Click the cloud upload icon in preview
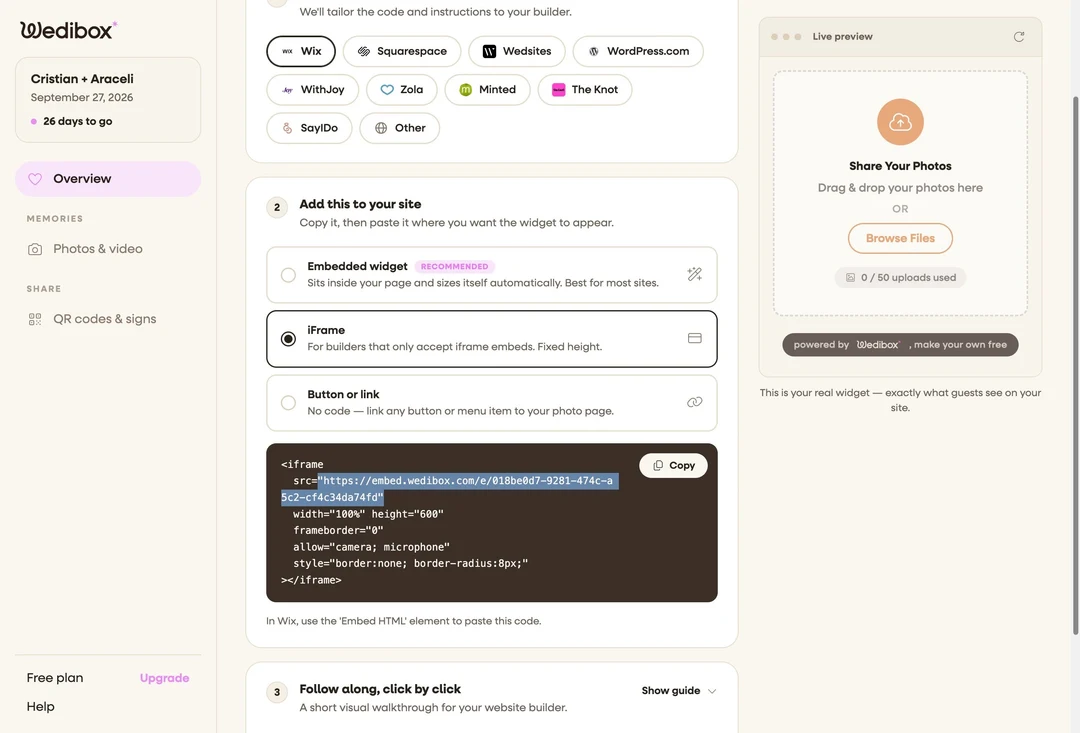This screenshot has height=733, width=1080. 900,122
